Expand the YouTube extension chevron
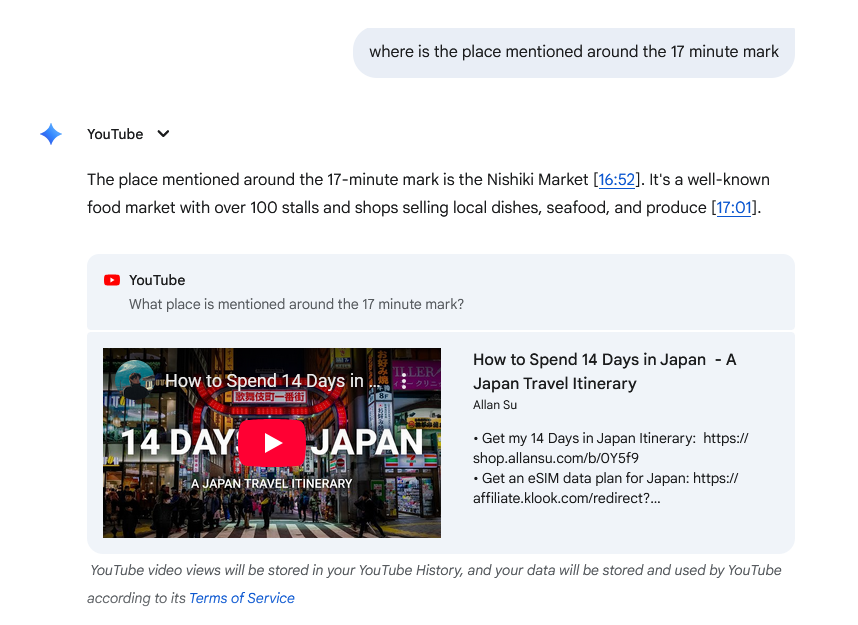This screenshot has width=858, height=625. pyautogui.click(x=163, y=134)
